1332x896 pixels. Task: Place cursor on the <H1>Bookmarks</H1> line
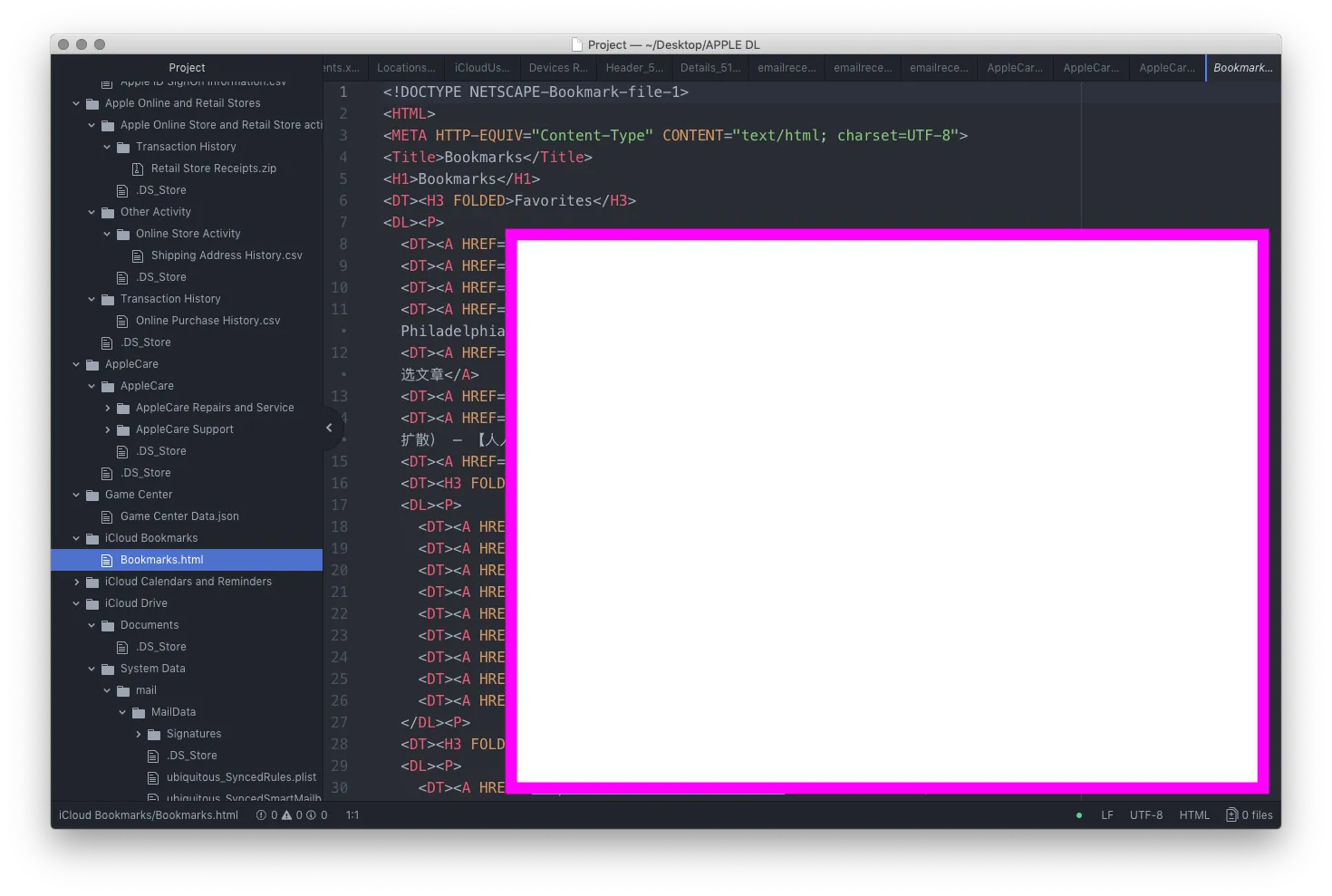pos(461,179)
